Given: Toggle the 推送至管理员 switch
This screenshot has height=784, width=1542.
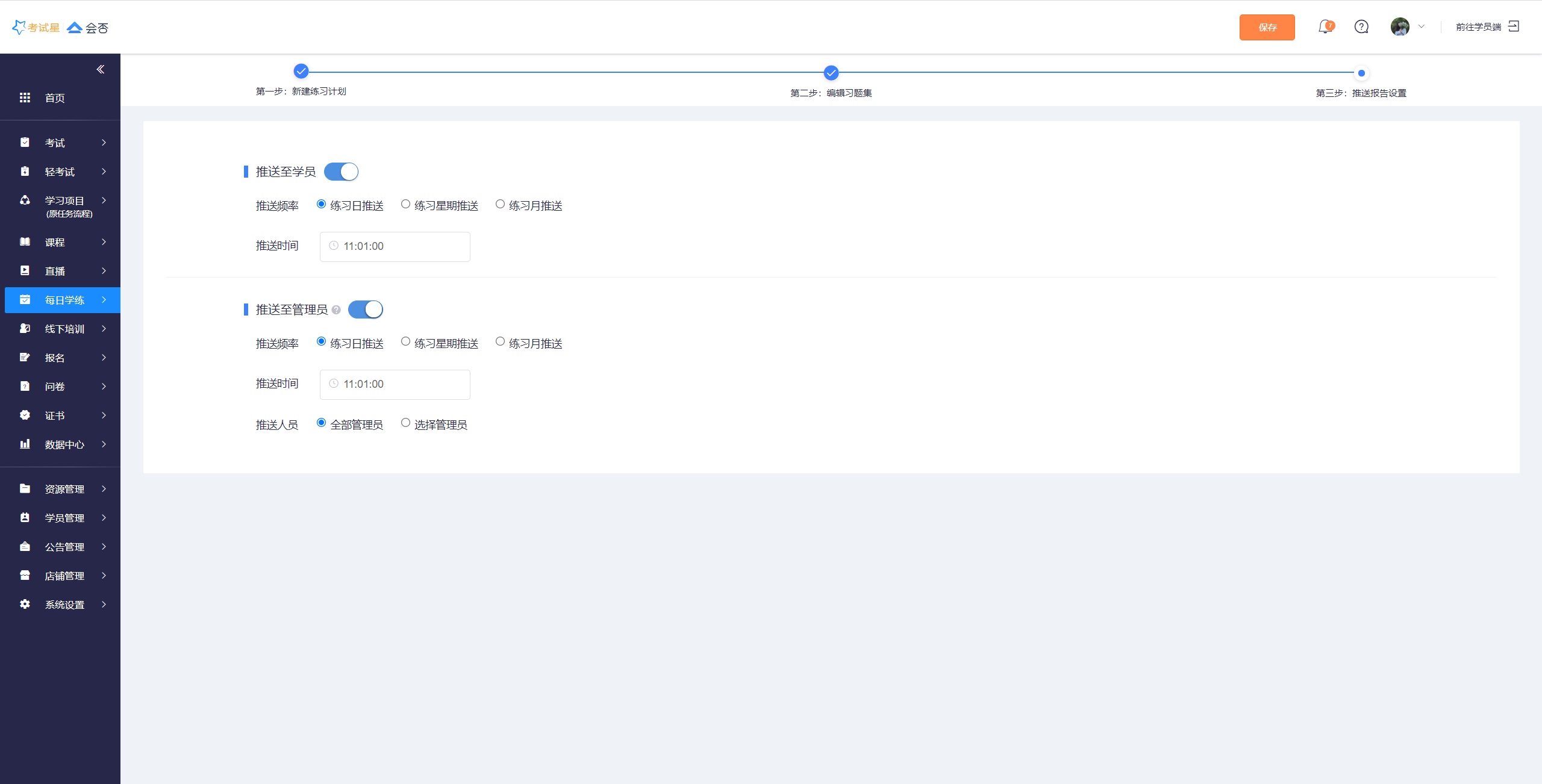Looking at the screenshot, I should pos(365,310).
